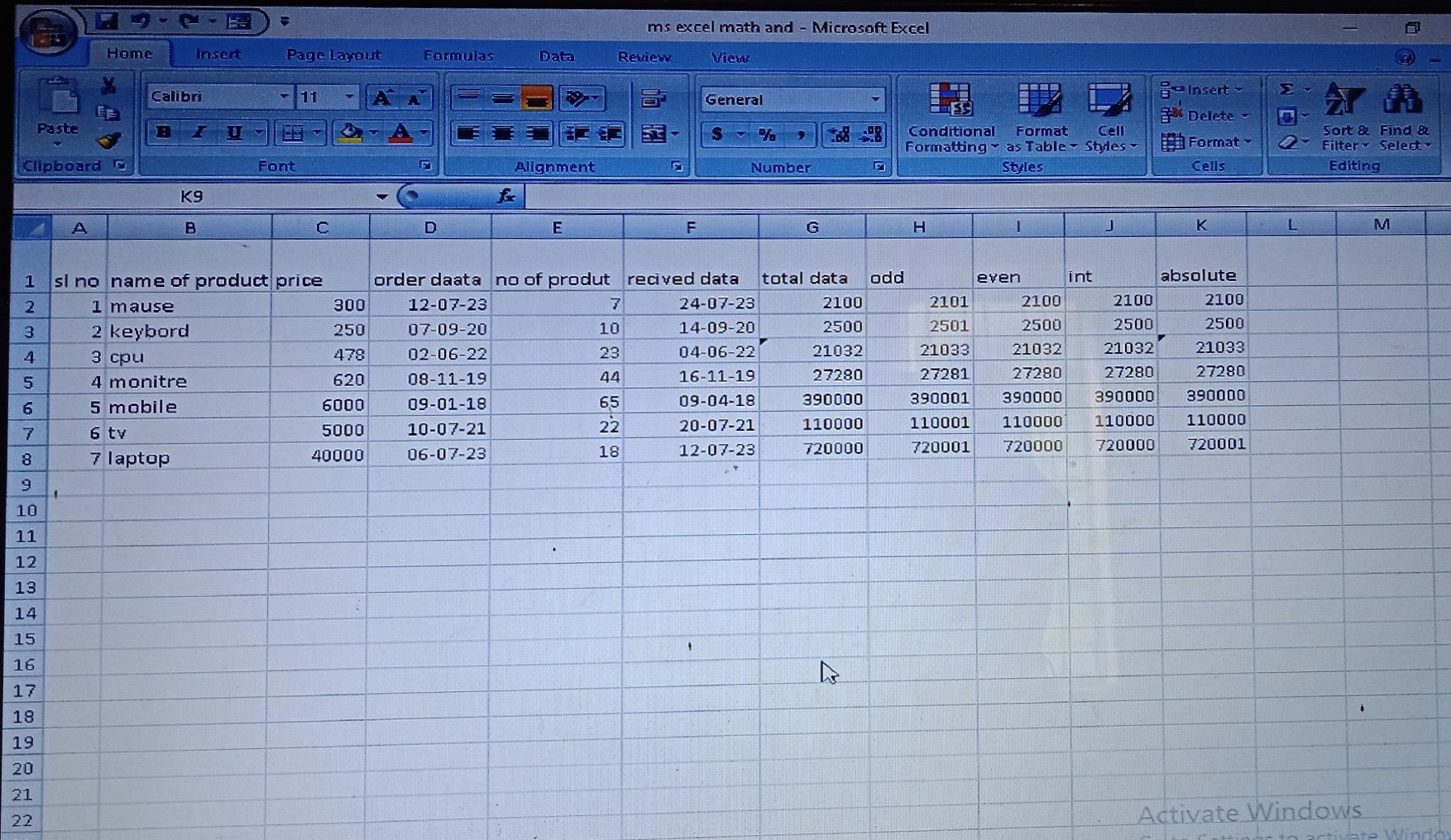The height and width of the screenshot is (840, 1451).
Task: Expand the Calibri font name dropdown
Action: tap(283, 97)
